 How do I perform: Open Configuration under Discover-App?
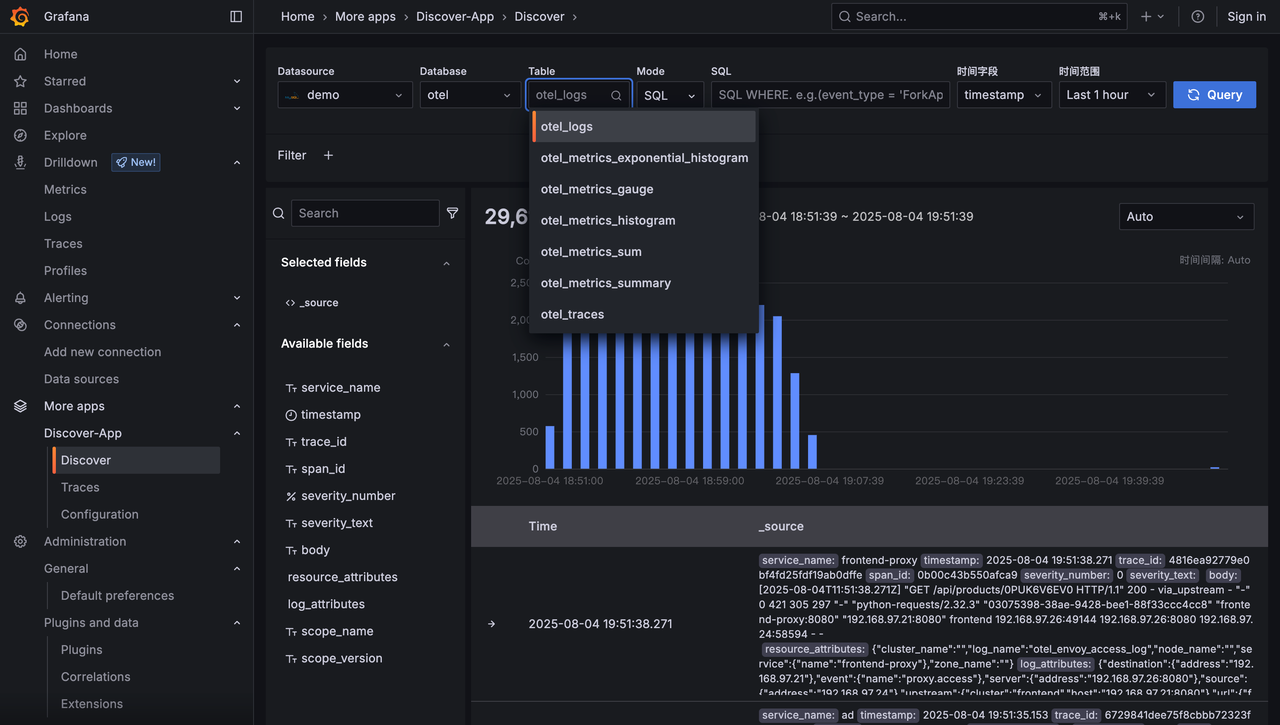point(100,514)
